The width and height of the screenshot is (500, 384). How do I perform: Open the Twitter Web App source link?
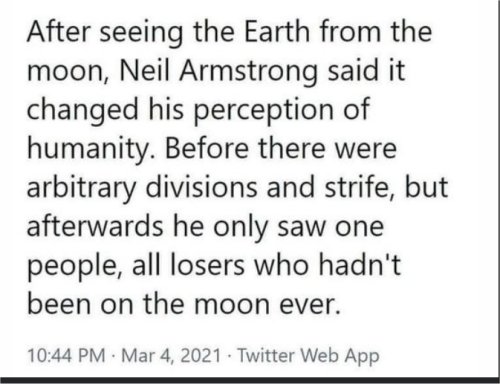pyautogui.click(x=308, y=355)
